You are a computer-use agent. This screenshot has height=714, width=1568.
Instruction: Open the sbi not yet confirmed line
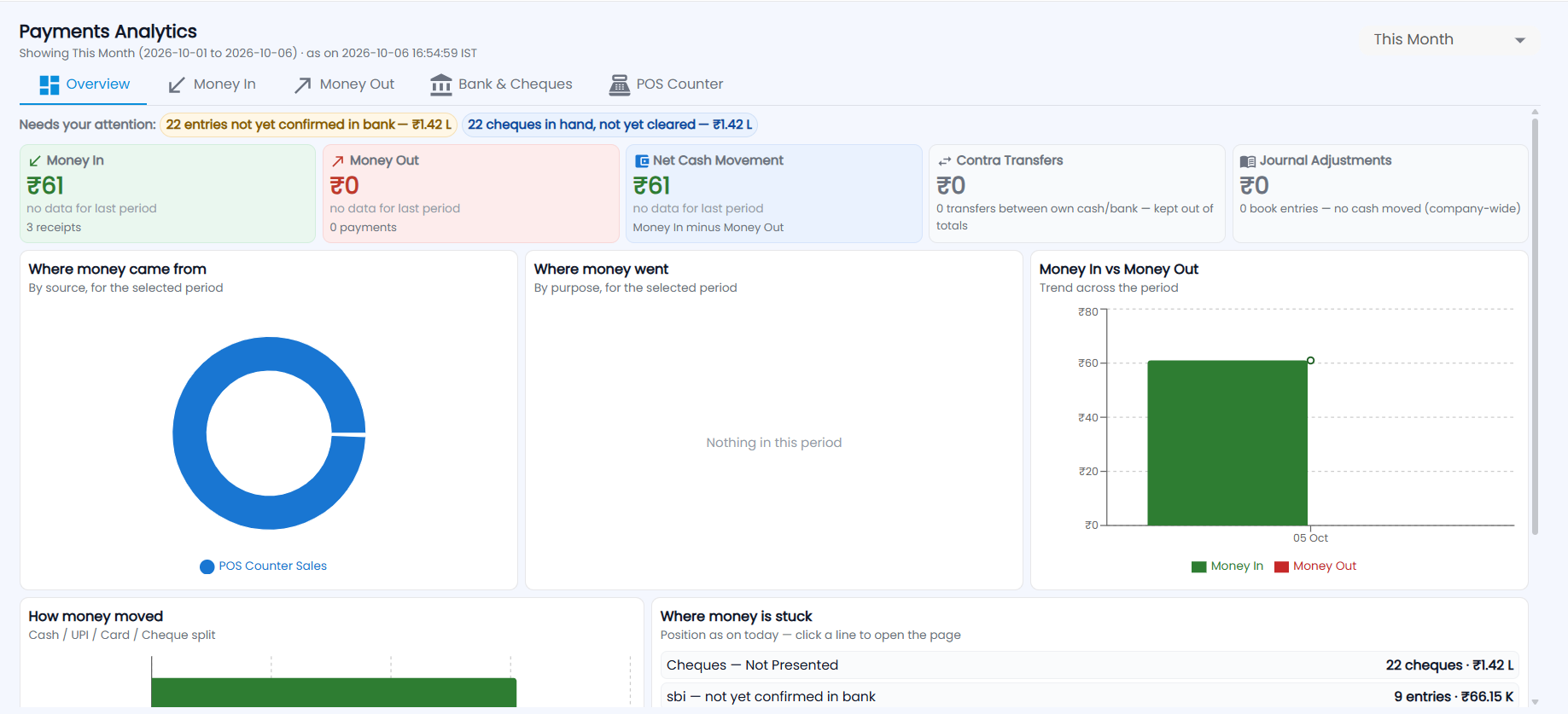click(1090, 697)
